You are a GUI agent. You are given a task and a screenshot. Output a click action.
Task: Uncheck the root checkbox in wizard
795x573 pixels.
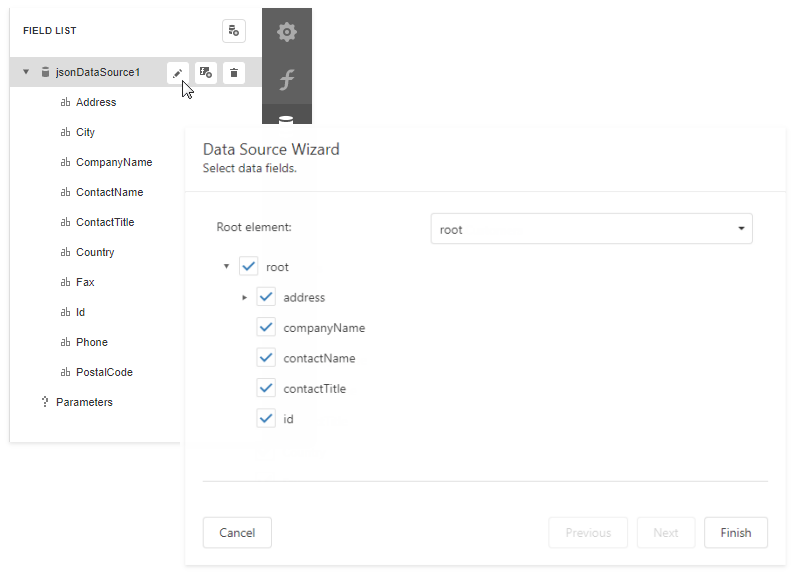[x=248, y=266]
